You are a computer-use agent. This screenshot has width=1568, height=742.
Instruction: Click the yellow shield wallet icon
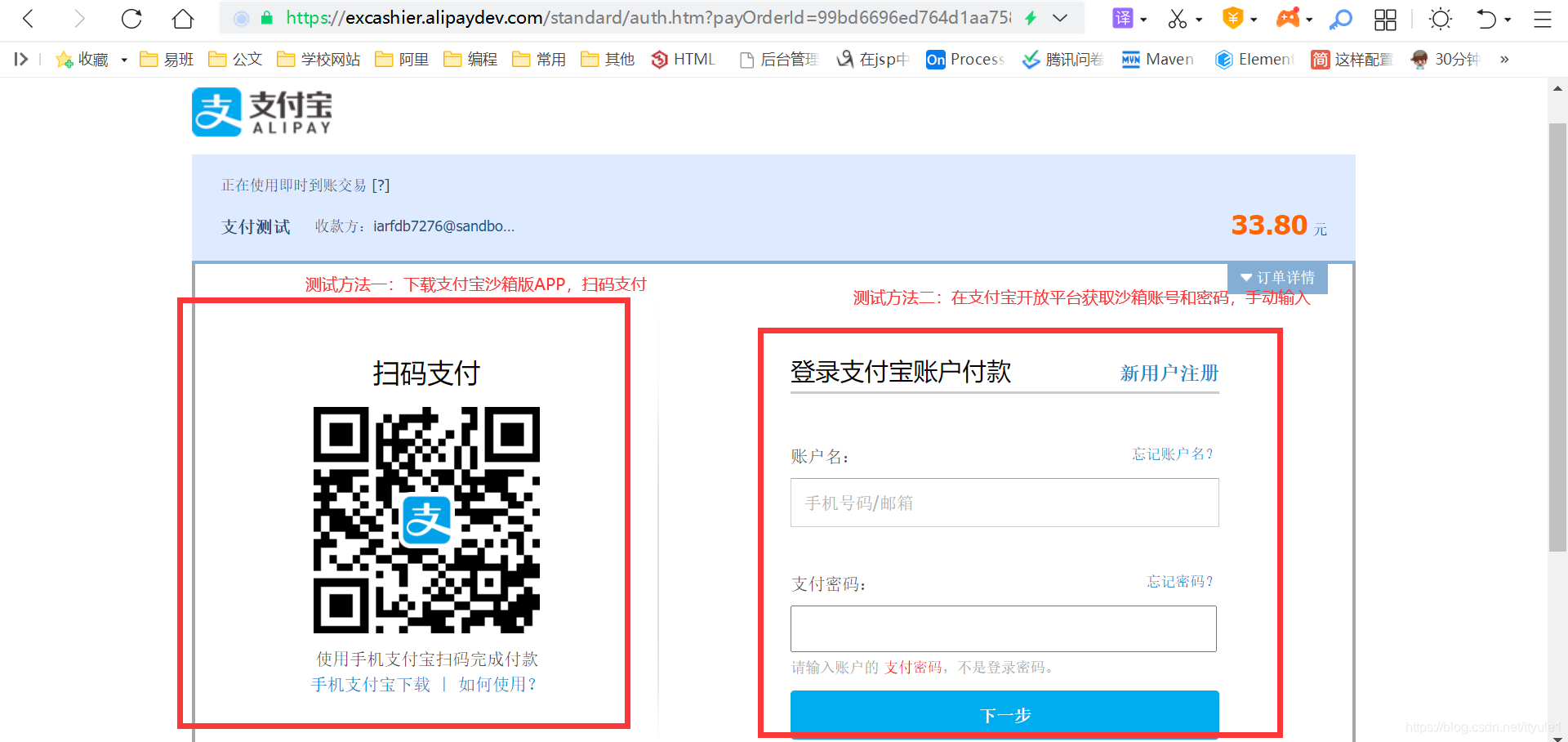pos(1232,18)
